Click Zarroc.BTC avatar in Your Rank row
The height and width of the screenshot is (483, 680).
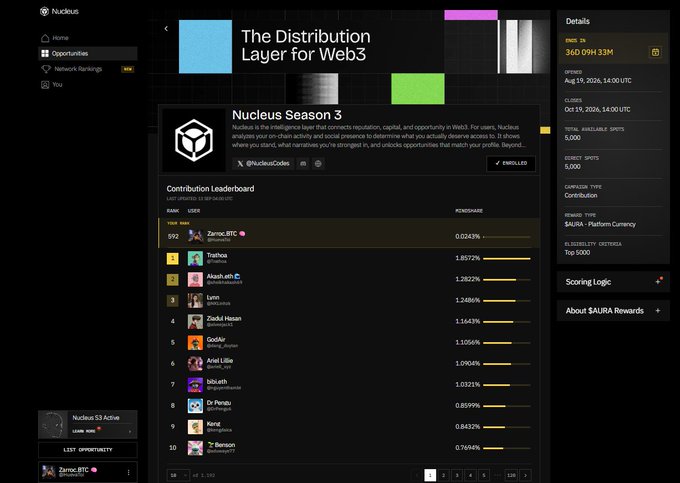[195, 236]
